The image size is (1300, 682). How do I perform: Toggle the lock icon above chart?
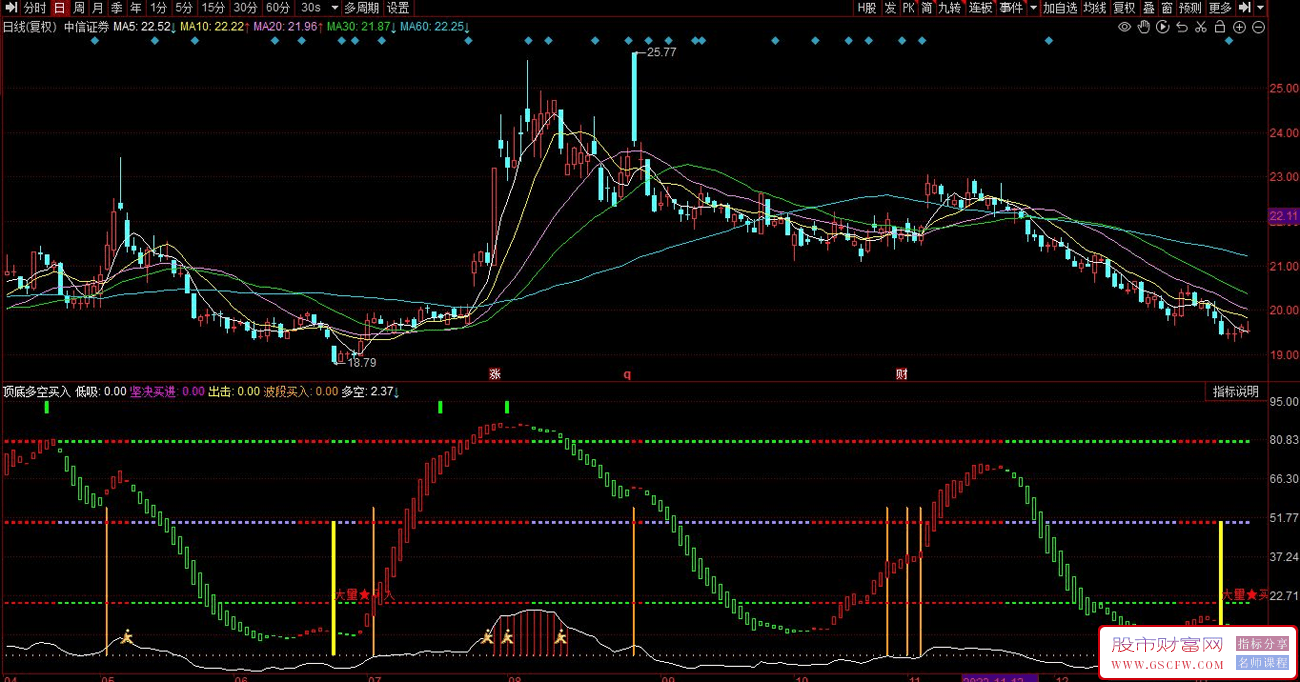click(x=1220, y=27)
